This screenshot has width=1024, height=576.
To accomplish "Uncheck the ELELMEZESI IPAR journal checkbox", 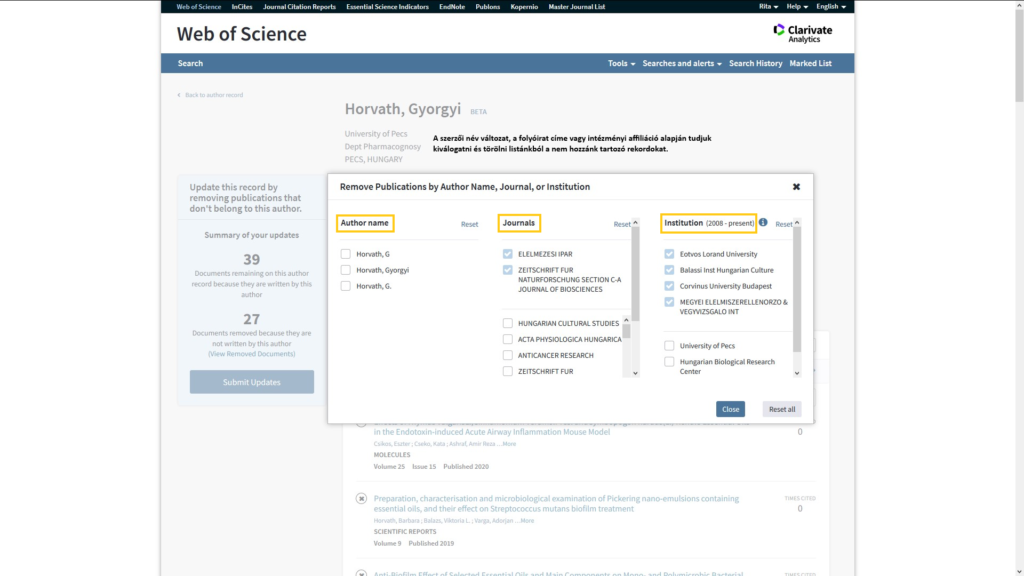I will coord(507,254).
